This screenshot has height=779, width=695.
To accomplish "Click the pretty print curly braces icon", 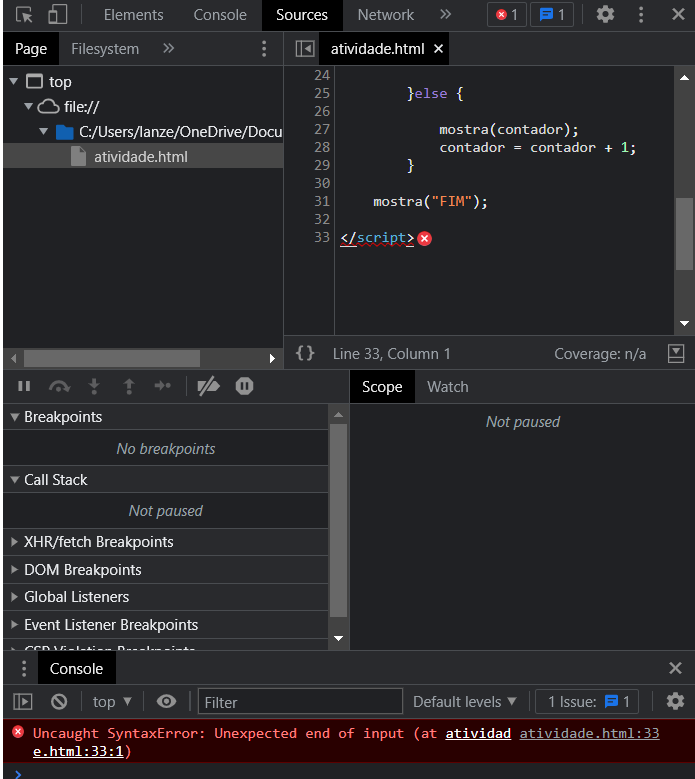I will coord(305,353).
